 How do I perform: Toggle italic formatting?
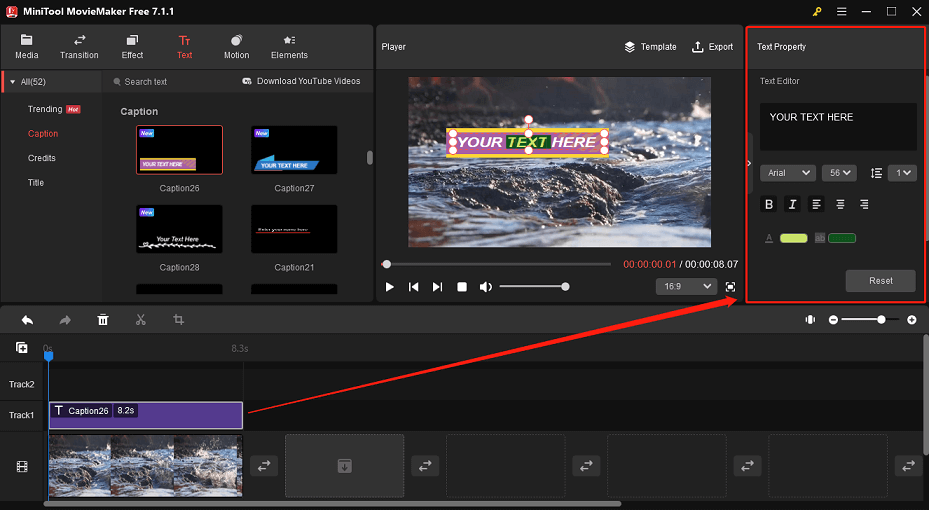pos(792,204)
